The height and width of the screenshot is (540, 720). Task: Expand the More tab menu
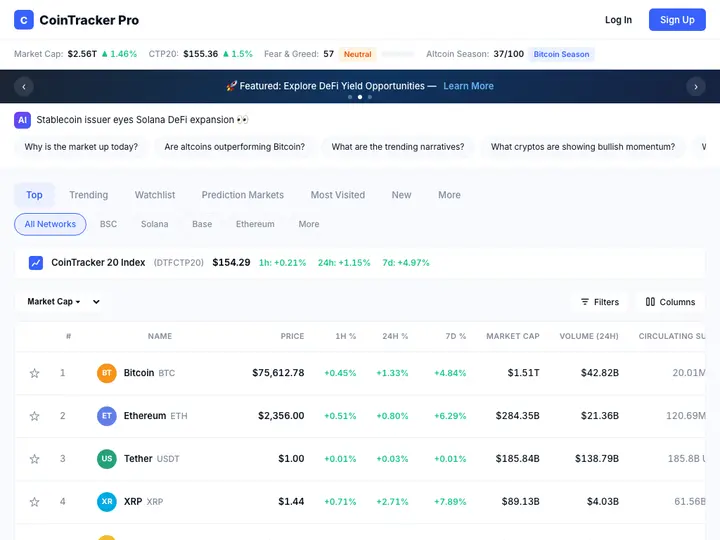point(449,195)
